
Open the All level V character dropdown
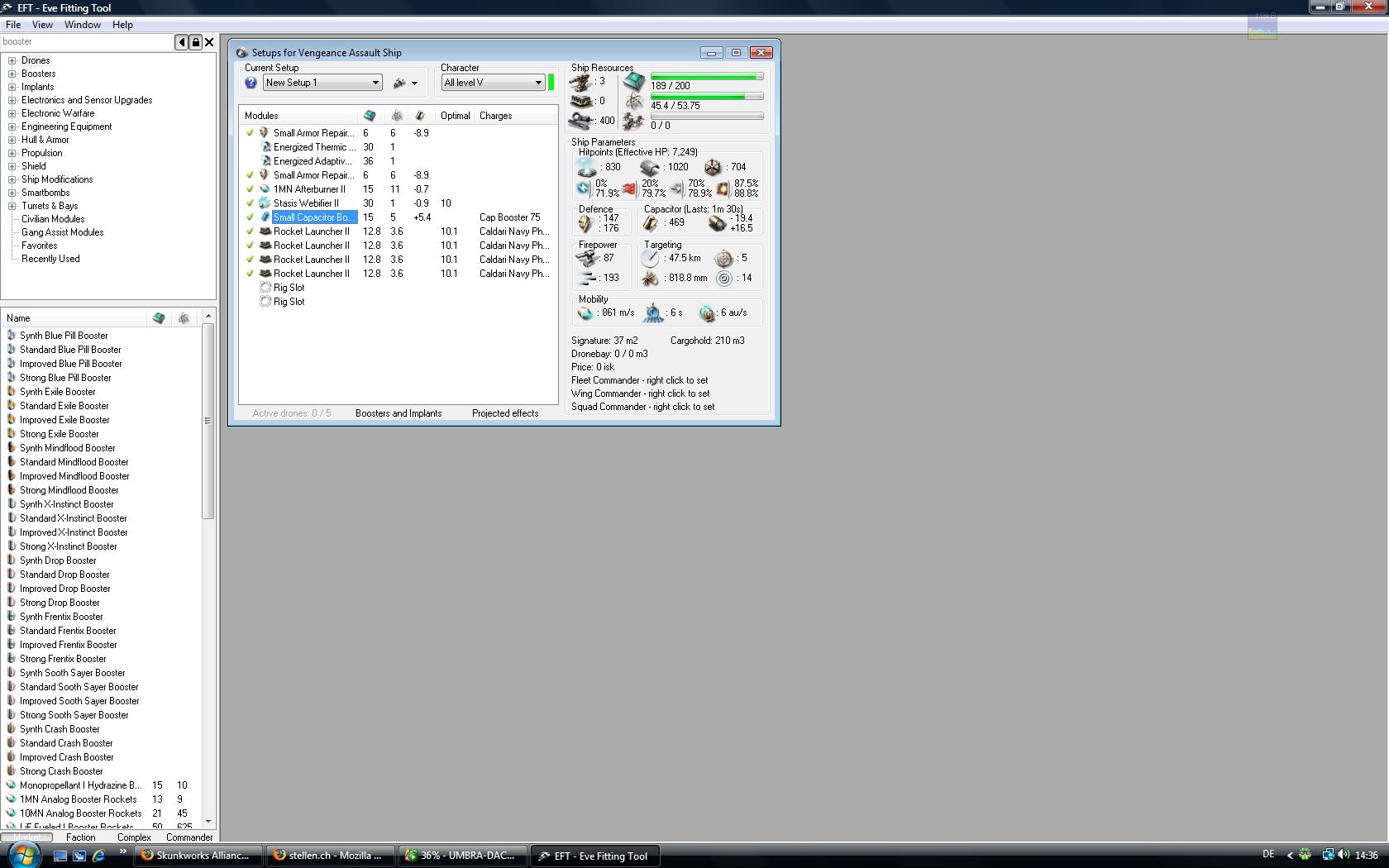pos(493,83)
